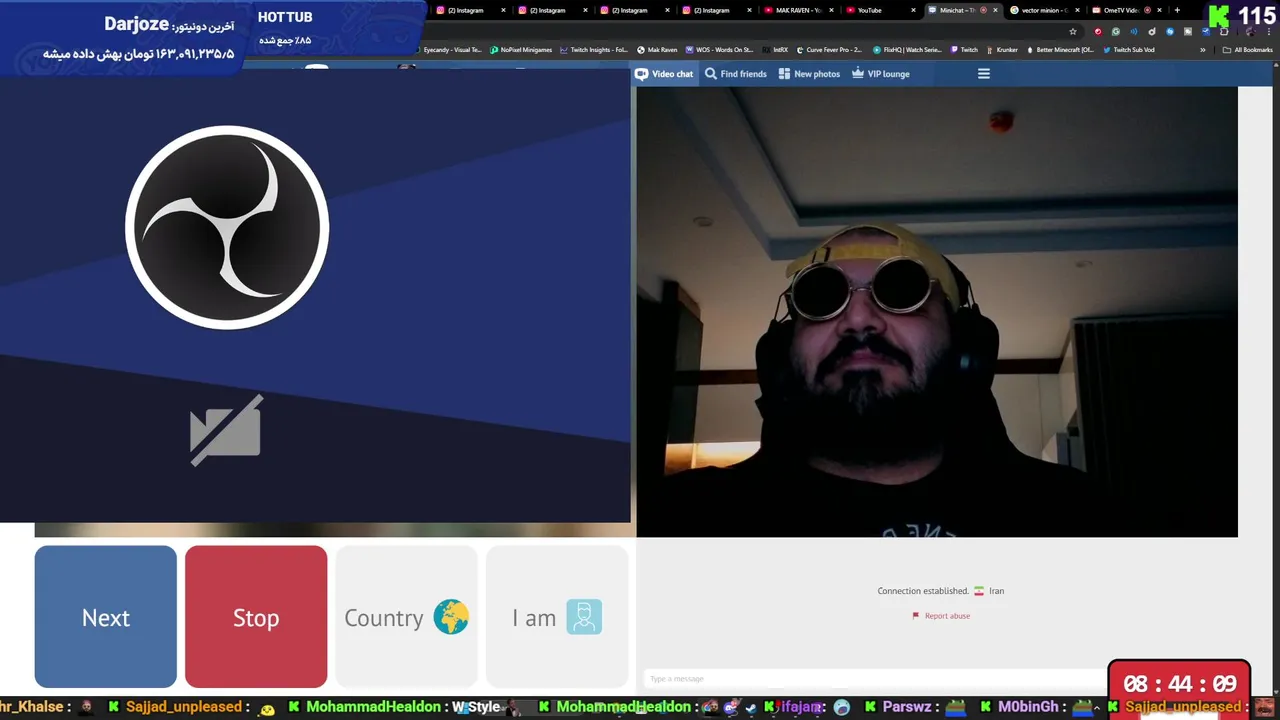Open the Twitch bookmark
The width and height of the screenshot is (1280, 720).
coord(965,49)
